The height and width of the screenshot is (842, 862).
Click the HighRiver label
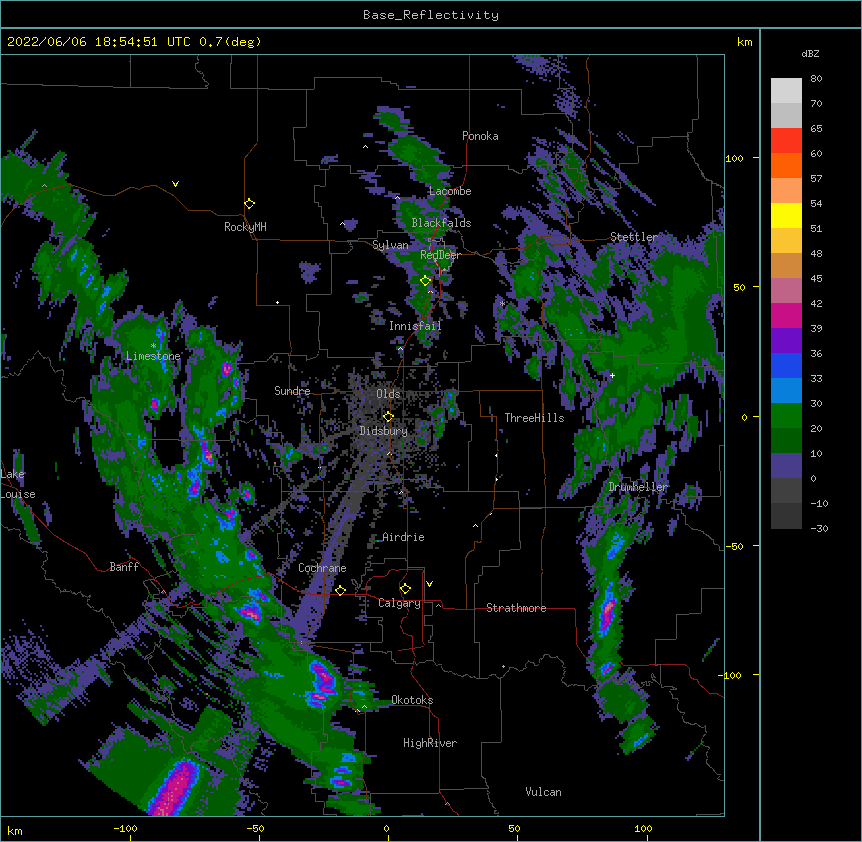(430, 743)
